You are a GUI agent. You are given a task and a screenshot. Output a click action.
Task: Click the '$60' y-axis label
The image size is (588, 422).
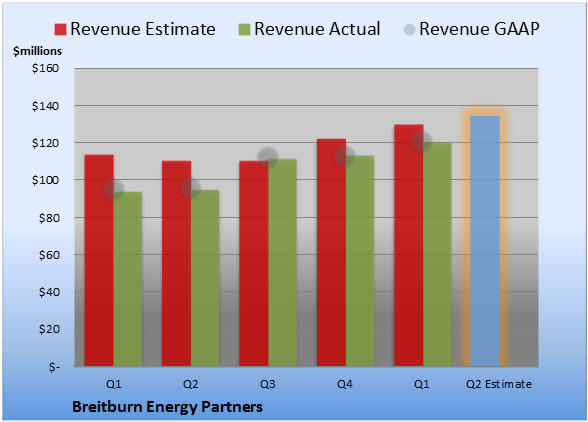click(x=49, y=255)
